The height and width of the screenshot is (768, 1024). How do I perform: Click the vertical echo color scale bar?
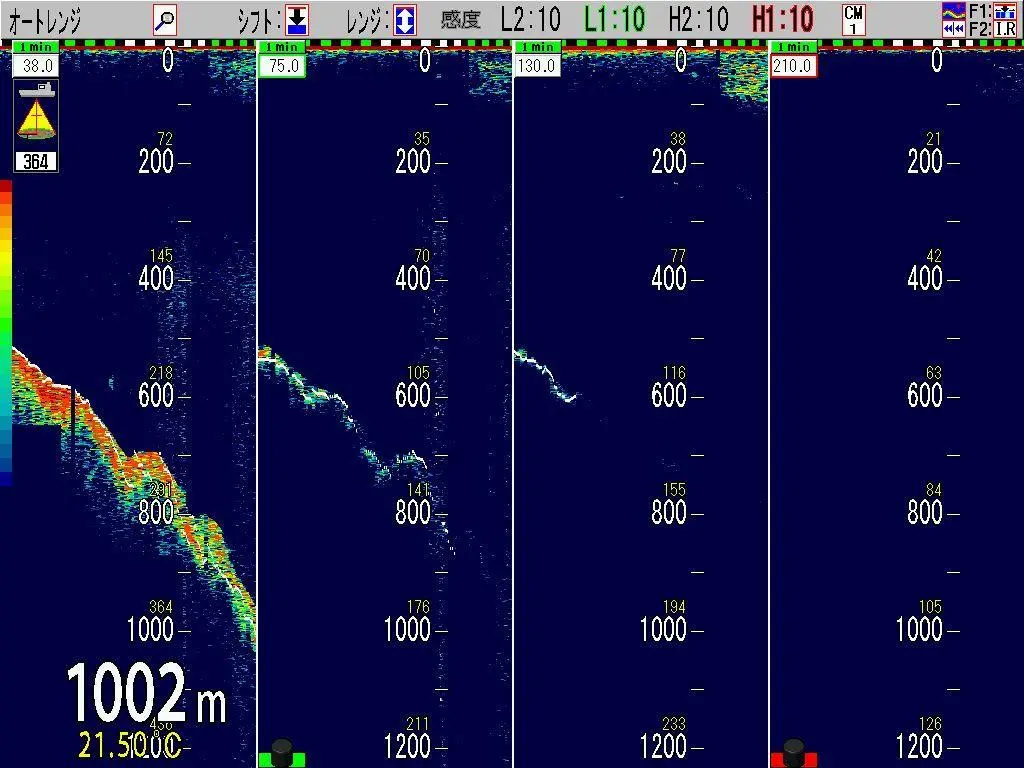[6, 333]
